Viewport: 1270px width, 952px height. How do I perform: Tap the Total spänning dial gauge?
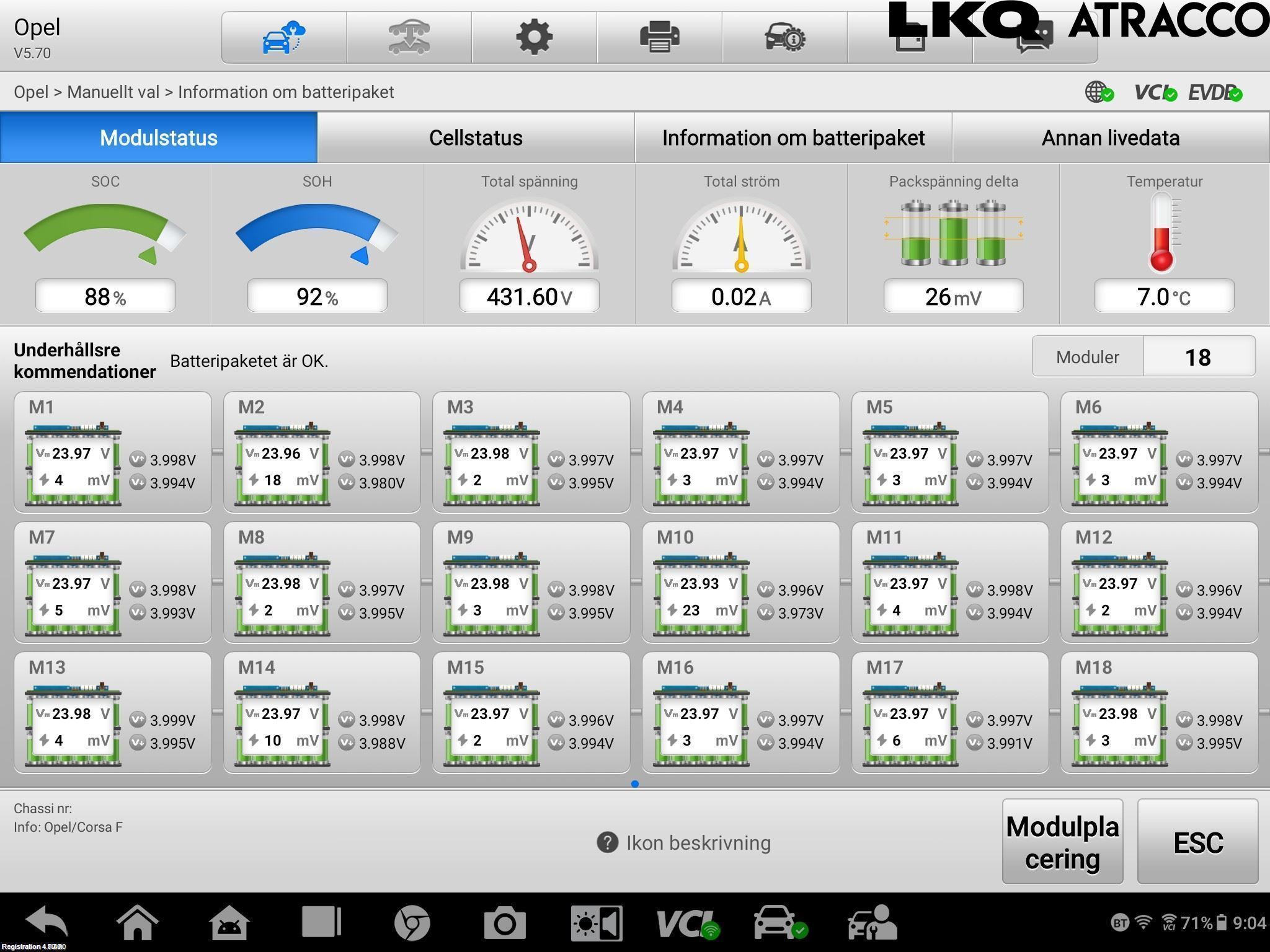click(529, 236)
